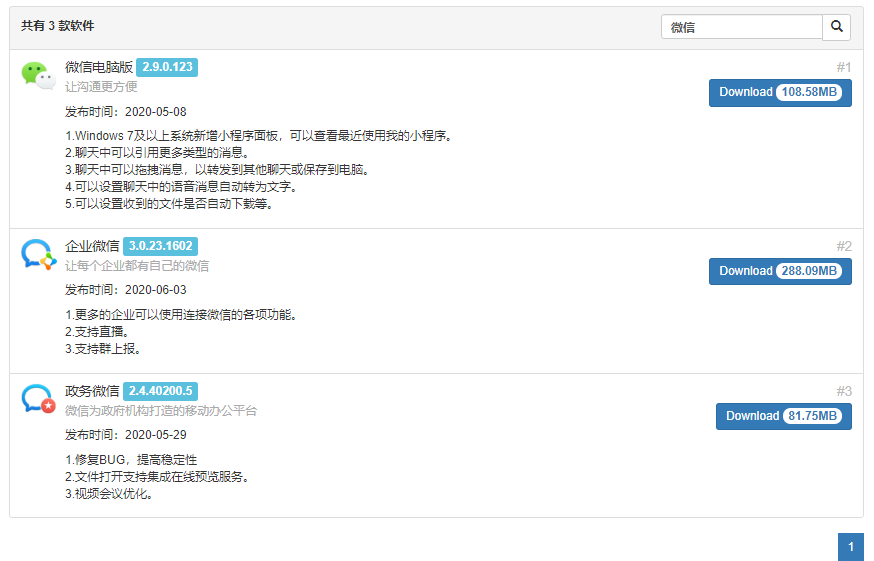The width and height of the screenshot is (874, 561).
Task: Click version badge 2.9.0.123
Action: [x=167, y=67]
